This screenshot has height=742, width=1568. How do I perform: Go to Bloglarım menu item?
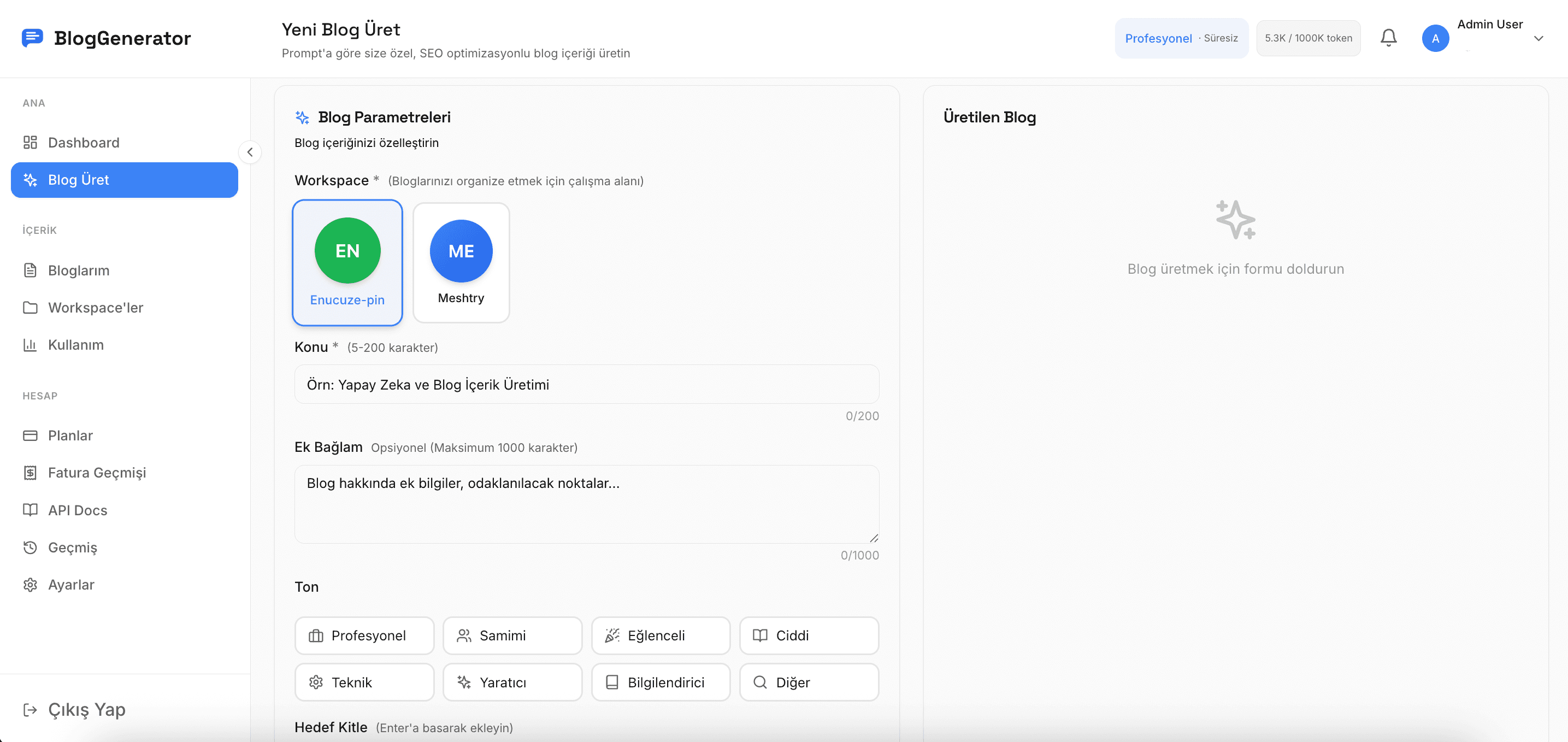79,270
